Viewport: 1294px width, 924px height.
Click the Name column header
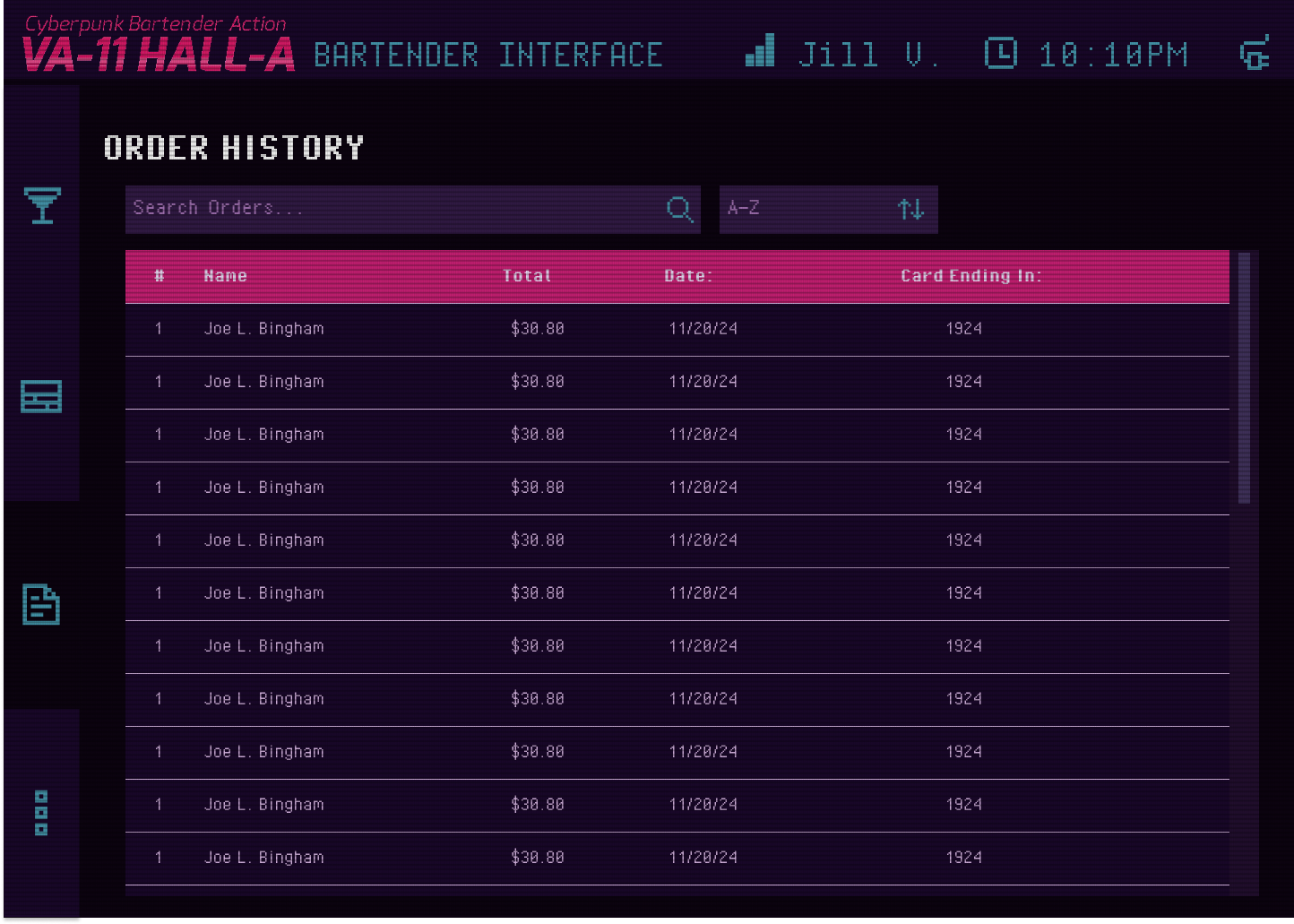tap(226, 276)
